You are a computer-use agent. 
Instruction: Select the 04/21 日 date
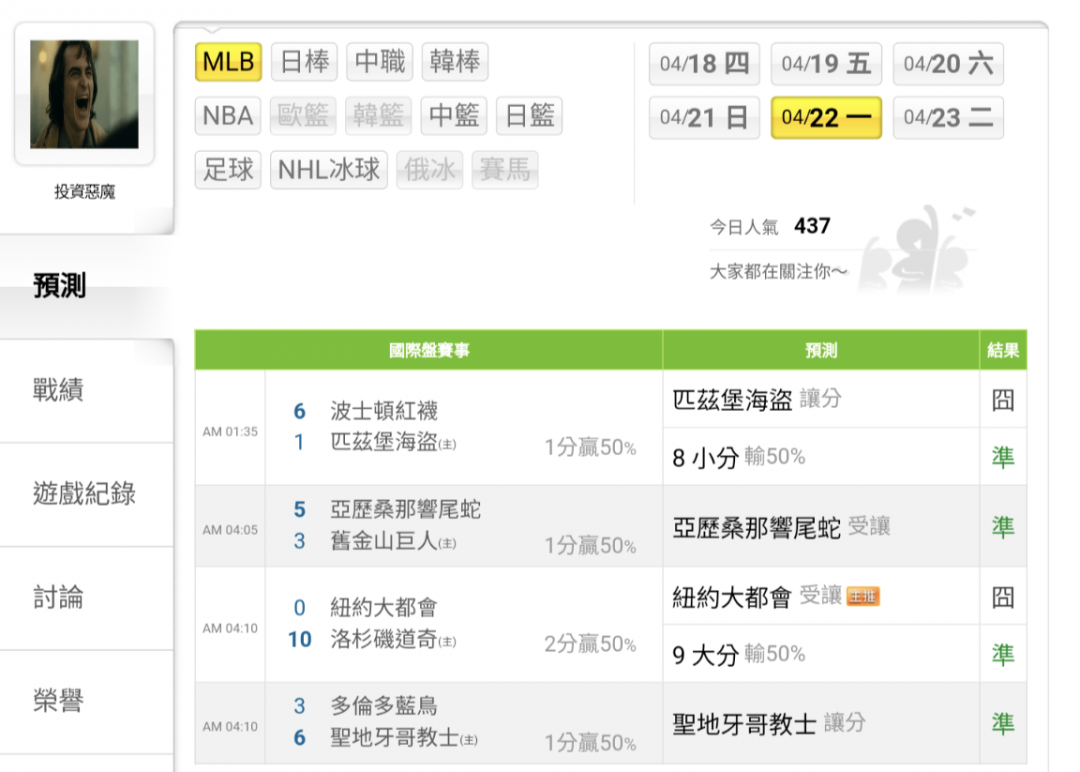(x=704, y=118)
